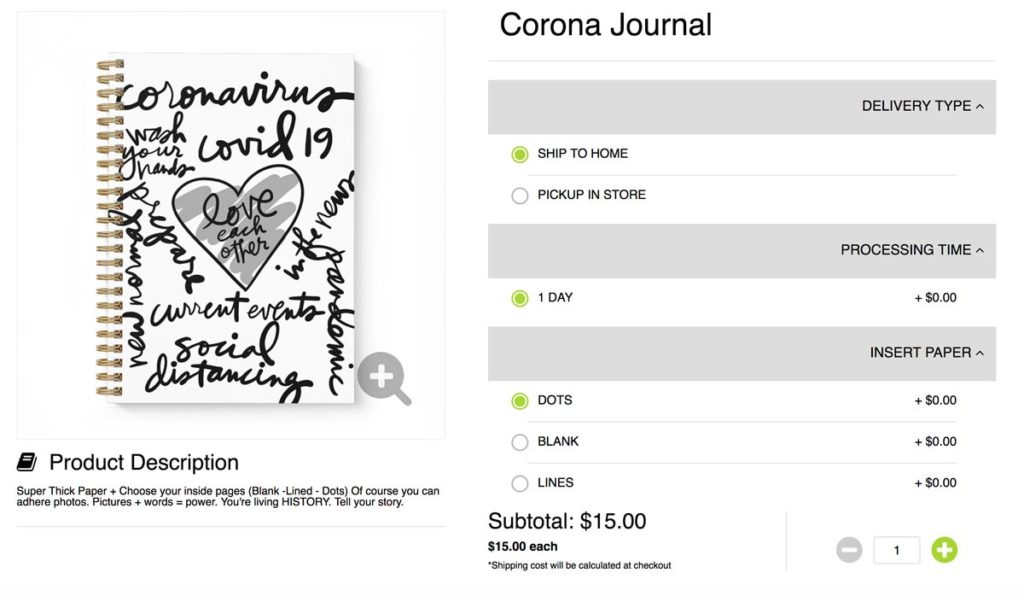Click the shipping cost checkout note

click(x=579, y=565)
